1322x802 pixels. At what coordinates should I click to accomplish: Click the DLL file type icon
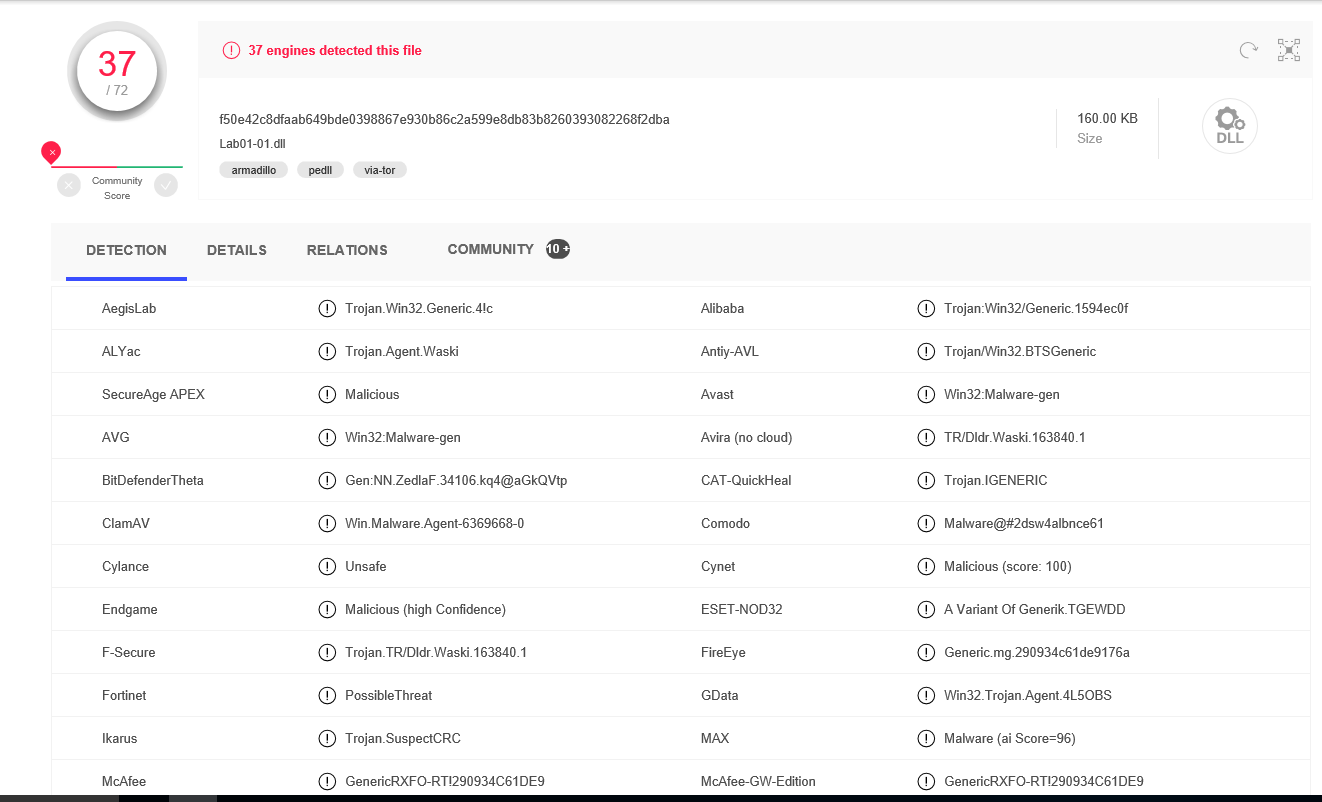point(1230,126)
